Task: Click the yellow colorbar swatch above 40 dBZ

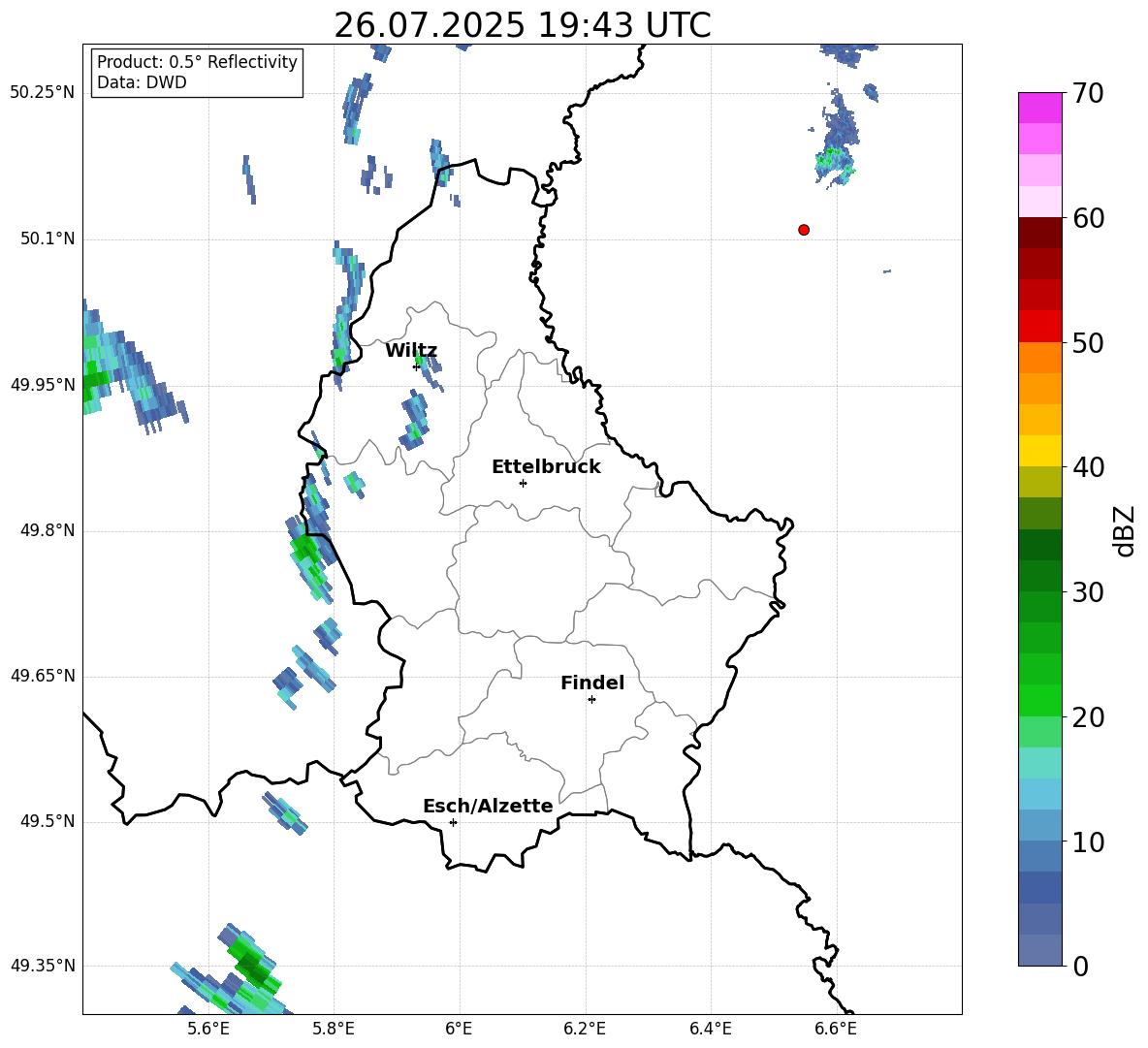Action: pos(1039,452)
